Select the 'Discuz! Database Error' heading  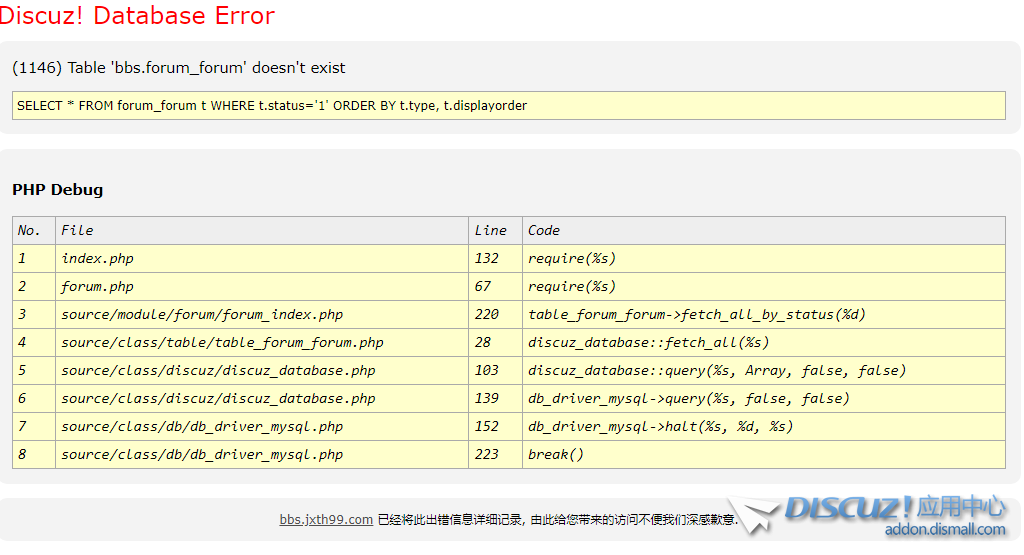click(137, 16)
